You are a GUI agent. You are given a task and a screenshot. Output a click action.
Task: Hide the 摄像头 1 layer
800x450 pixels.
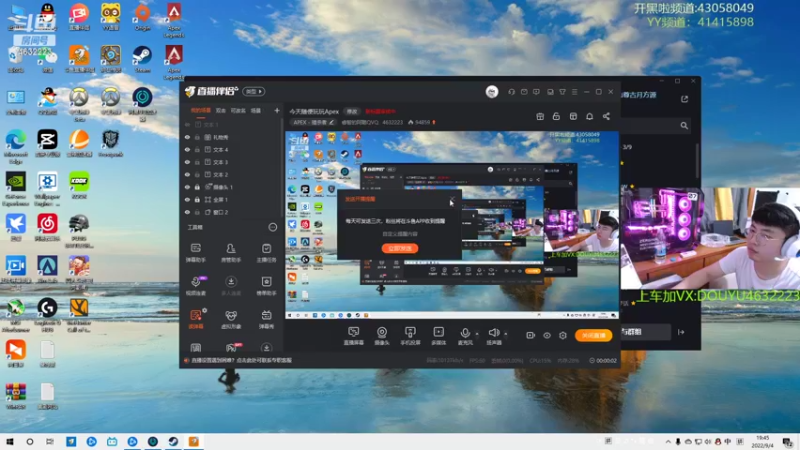pyautogui.click(x=187, y=187)
